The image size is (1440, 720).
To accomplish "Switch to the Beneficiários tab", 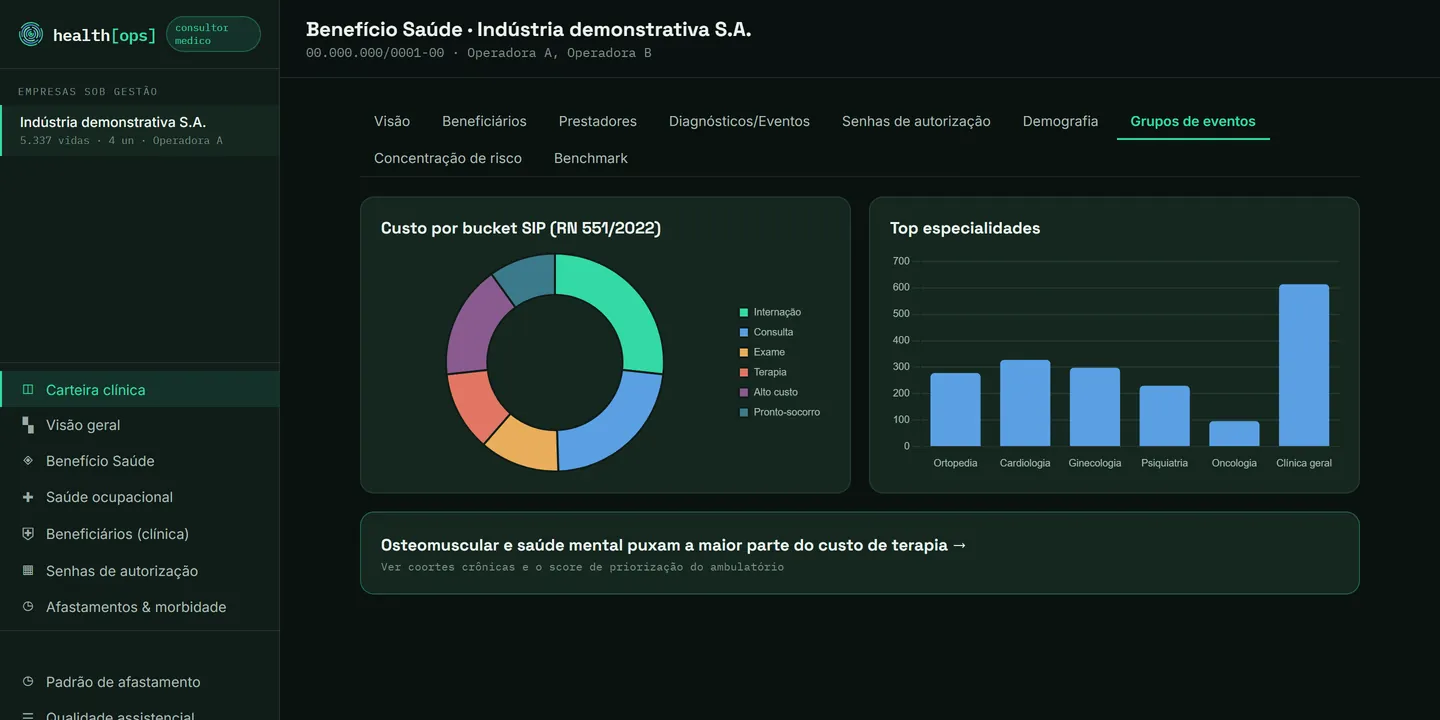I will tap(484, 121).
